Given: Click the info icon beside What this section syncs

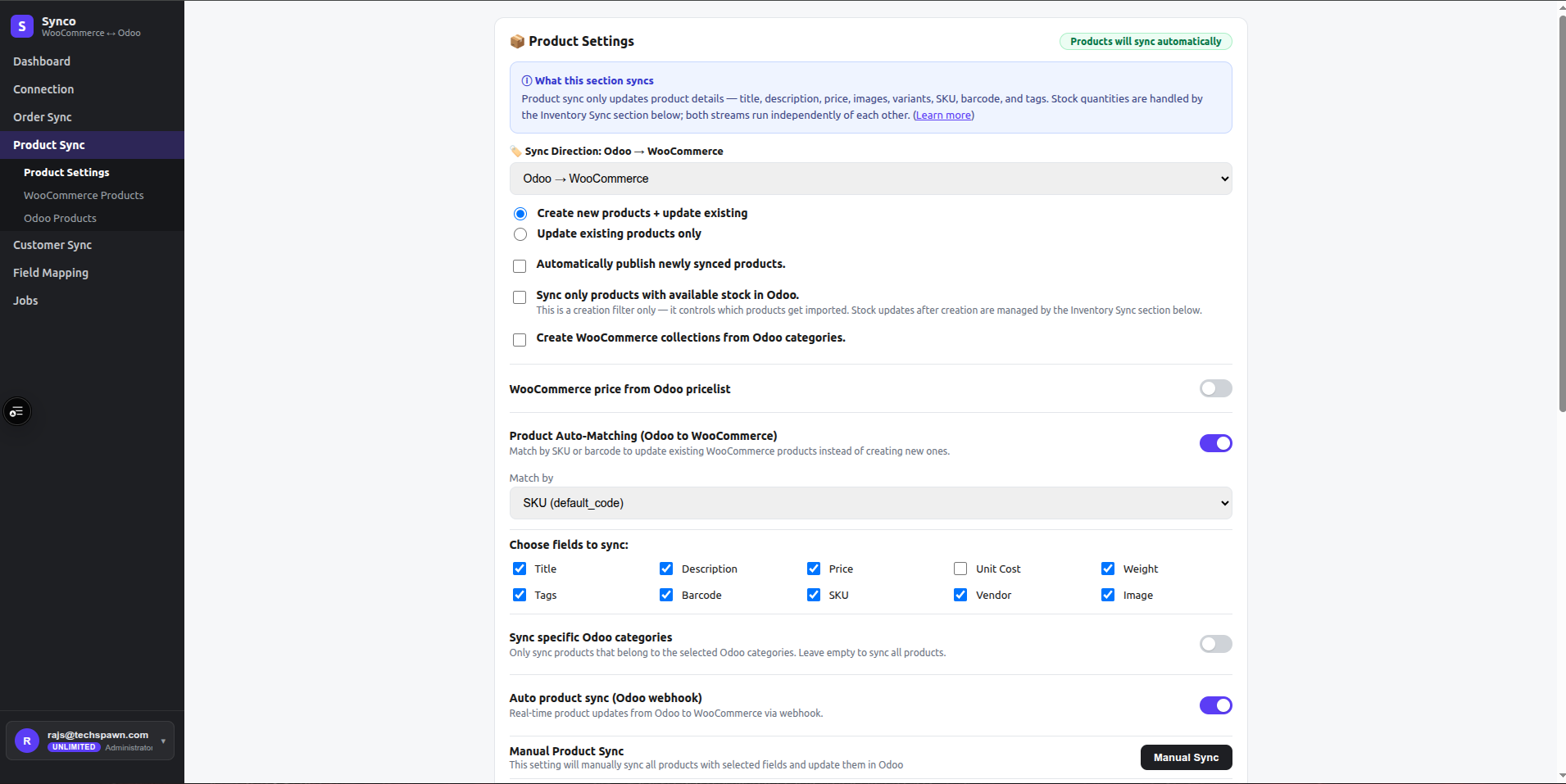Looking at the screenshot, I should point(527,80).
